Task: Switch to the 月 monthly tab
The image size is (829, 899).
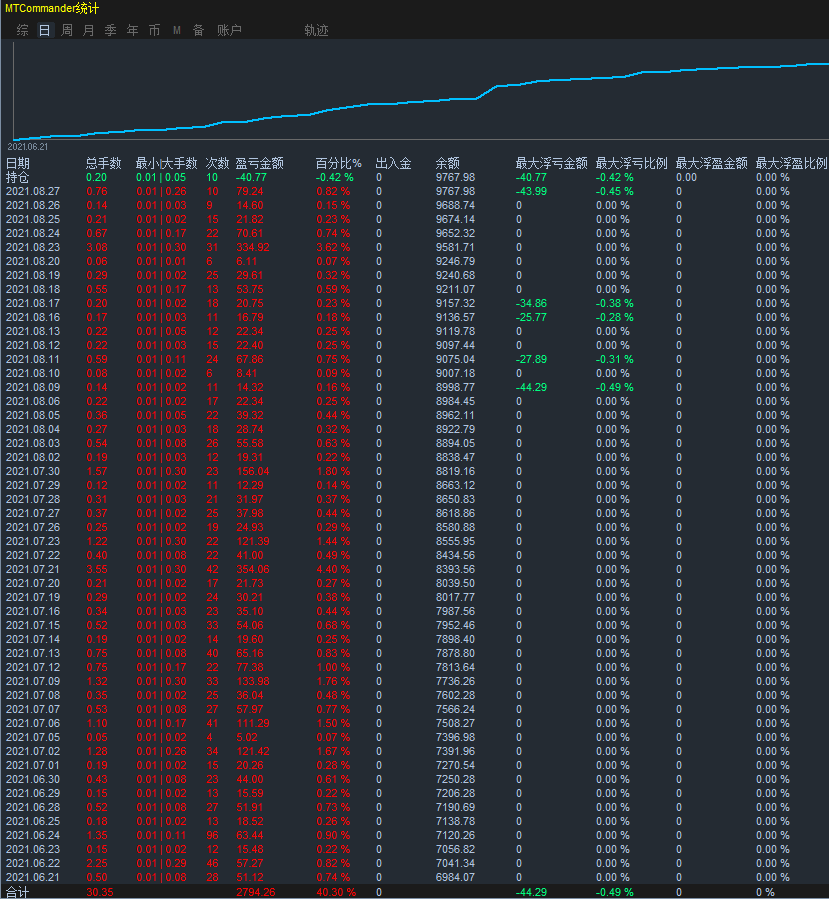Action: tap(88, 30)
